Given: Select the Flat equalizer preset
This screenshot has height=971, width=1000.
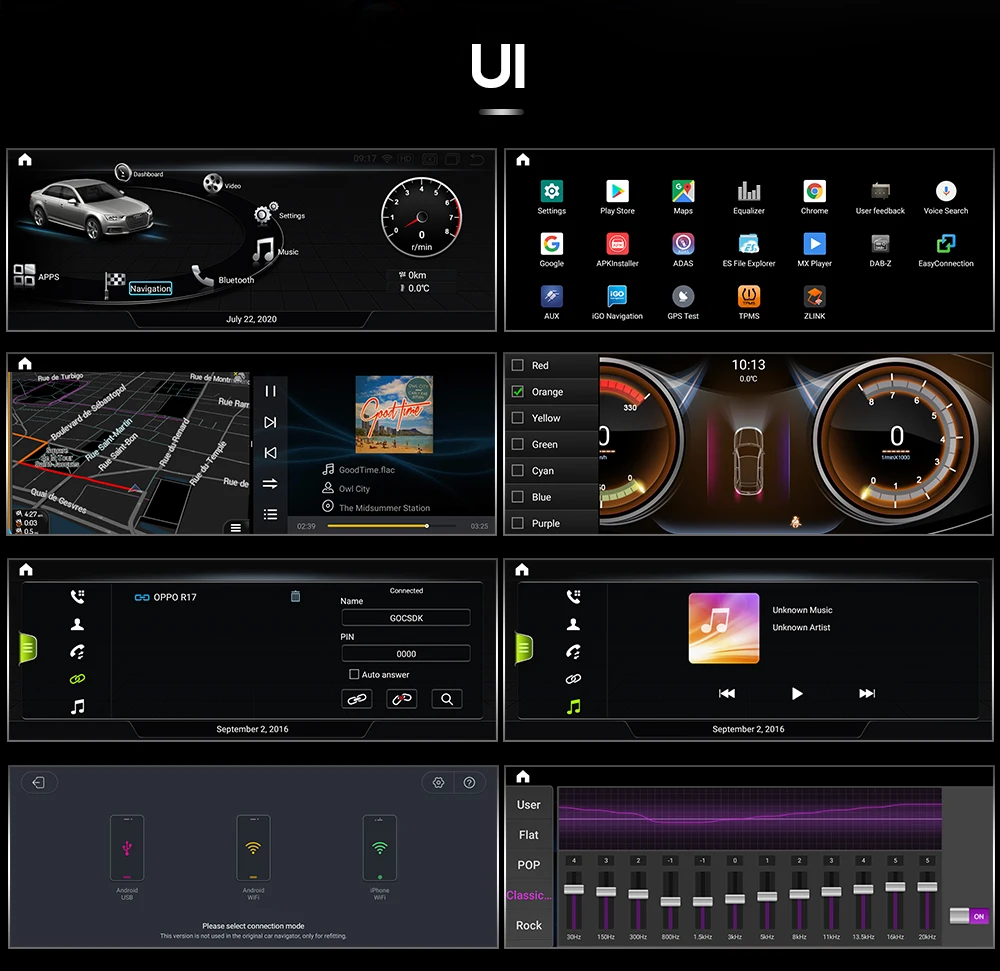Looking at the screenshot, I should (529, 835).
